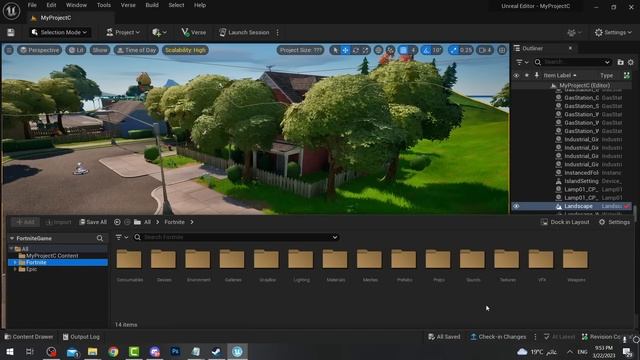The height and width of the screenshot is (360, 640).
Task: Open the File menu
Action: (32, 5)
